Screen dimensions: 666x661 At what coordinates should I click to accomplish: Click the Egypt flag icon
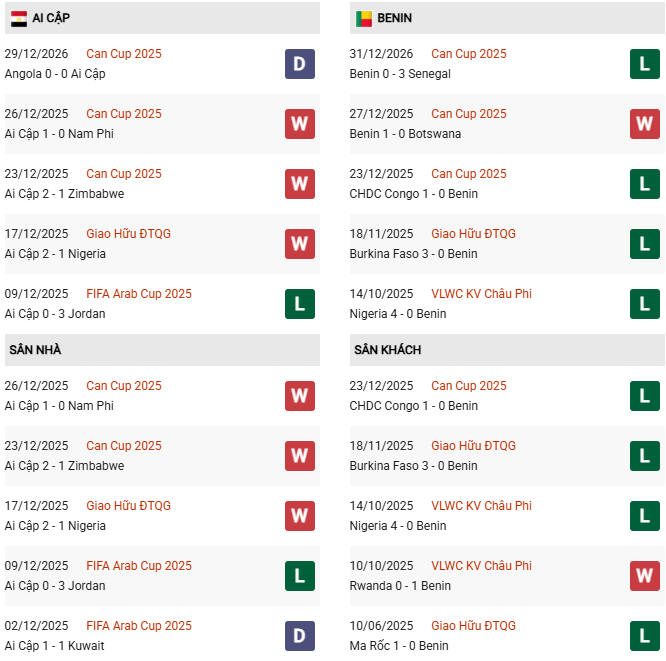18,18
